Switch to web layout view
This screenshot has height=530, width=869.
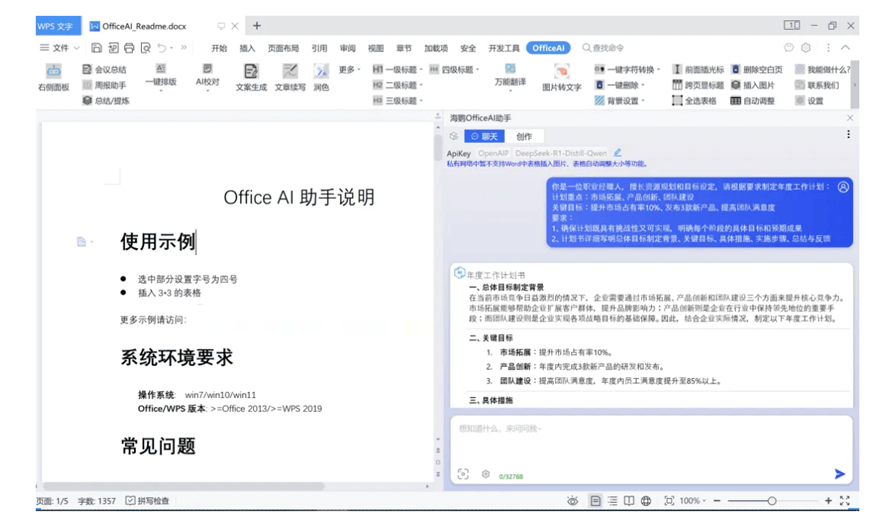click(x=646, y=501)
